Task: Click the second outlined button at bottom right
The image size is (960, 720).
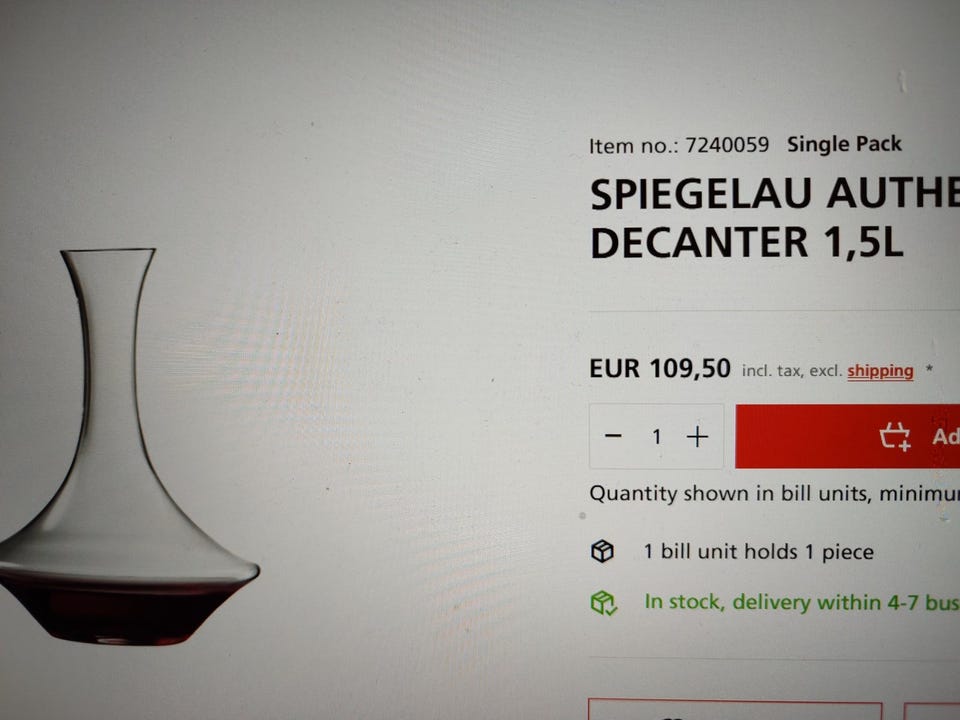Action: click(x=931, y=711)
